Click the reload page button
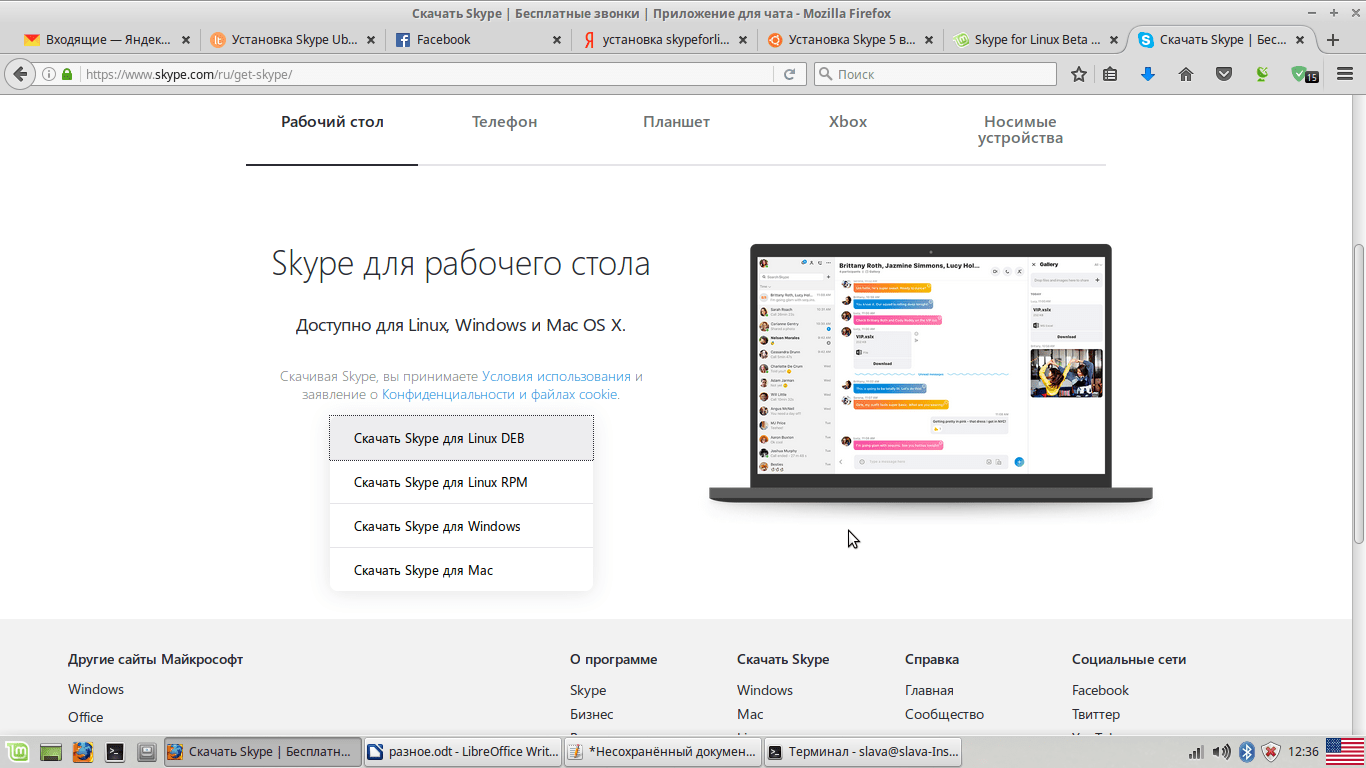This screenshot has width=1366, height=768. [x=789, y=74]
